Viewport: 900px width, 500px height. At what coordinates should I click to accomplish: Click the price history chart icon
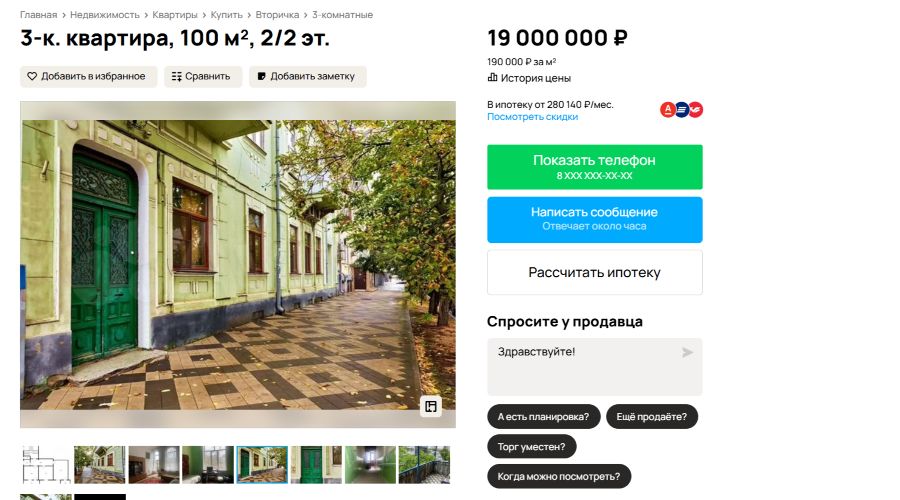click(492, 77)
